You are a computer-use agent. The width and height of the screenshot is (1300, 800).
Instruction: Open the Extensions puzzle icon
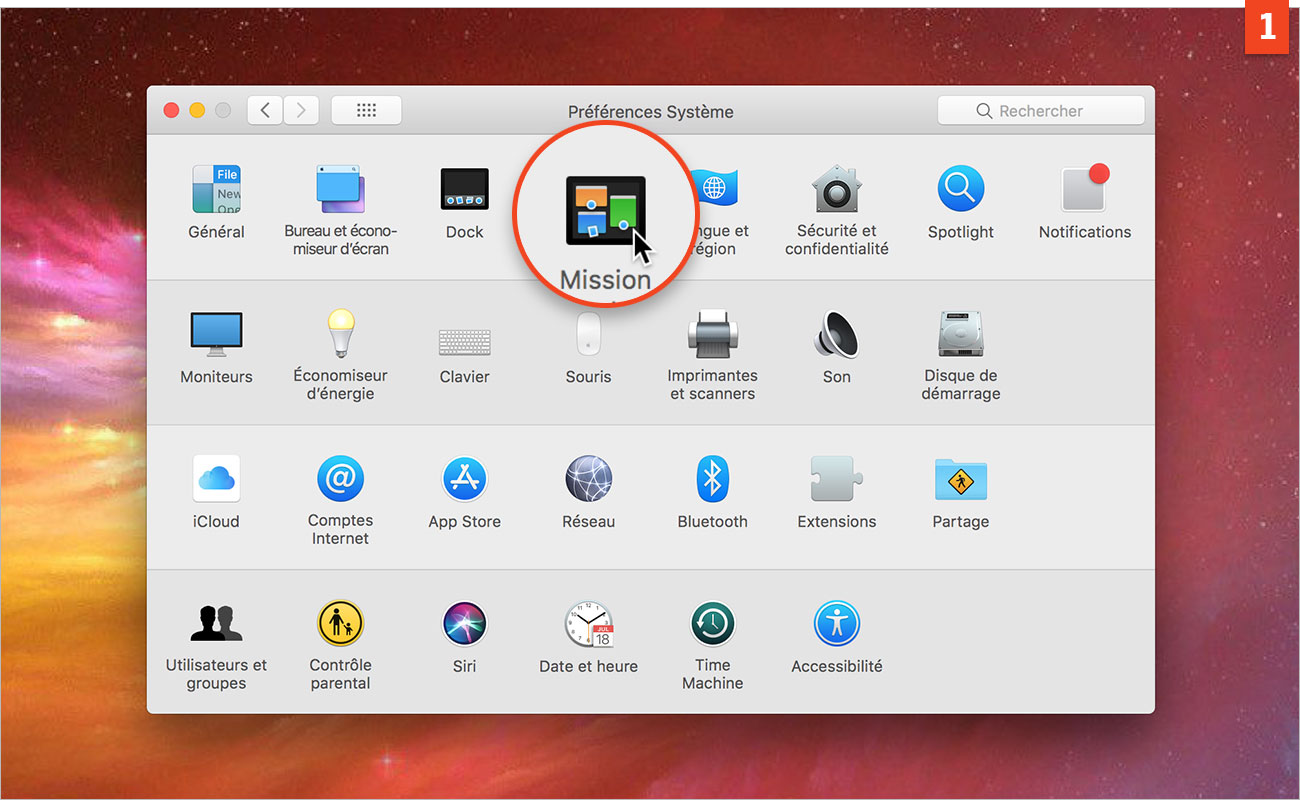[x=837, y=479]
